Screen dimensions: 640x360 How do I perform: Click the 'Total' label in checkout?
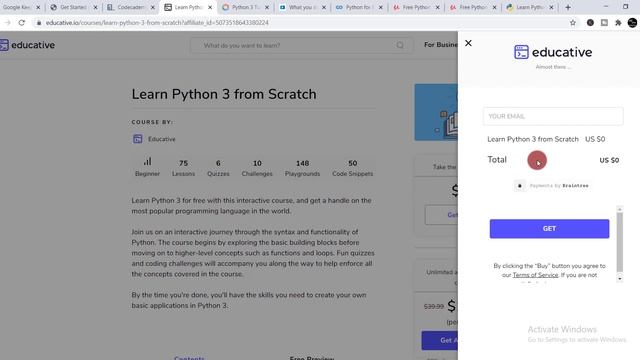[497, 160]
